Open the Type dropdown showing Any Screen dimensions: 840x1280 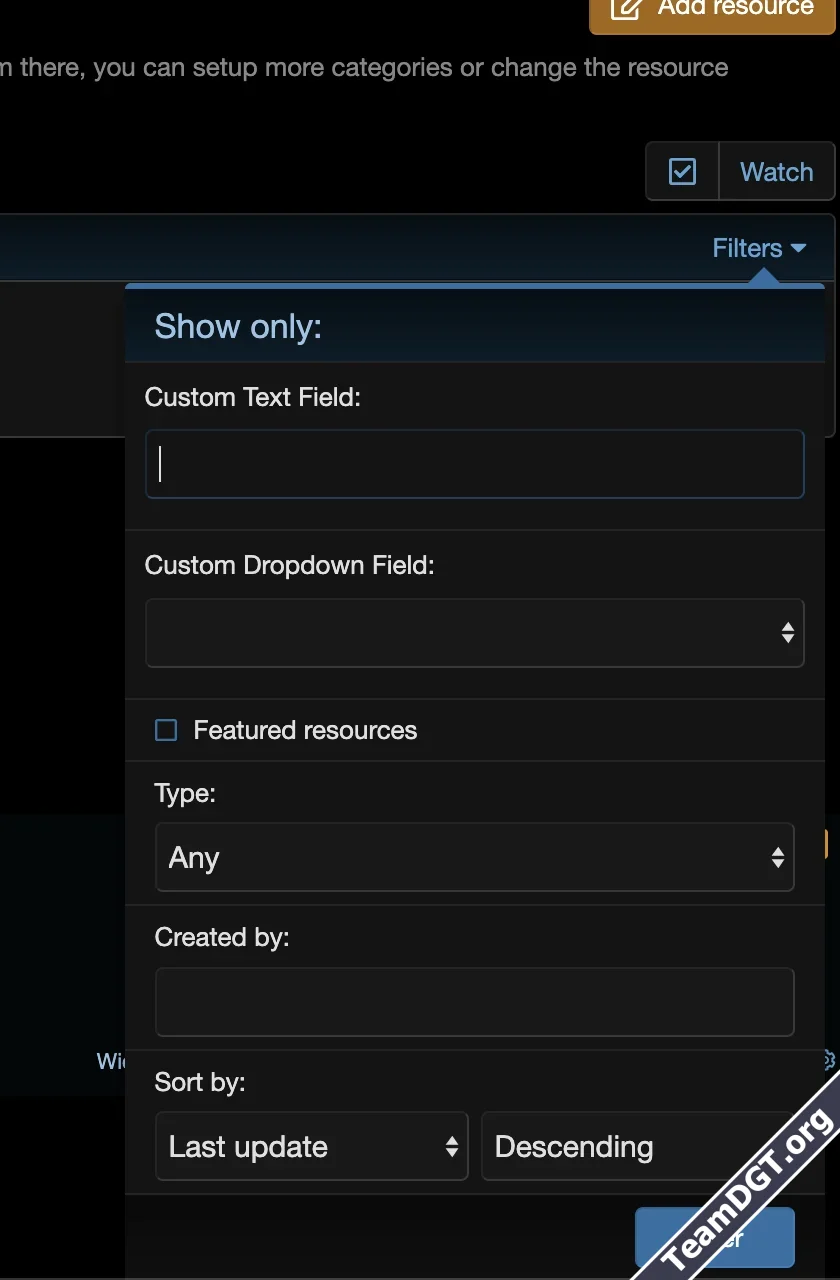point(475,857)
